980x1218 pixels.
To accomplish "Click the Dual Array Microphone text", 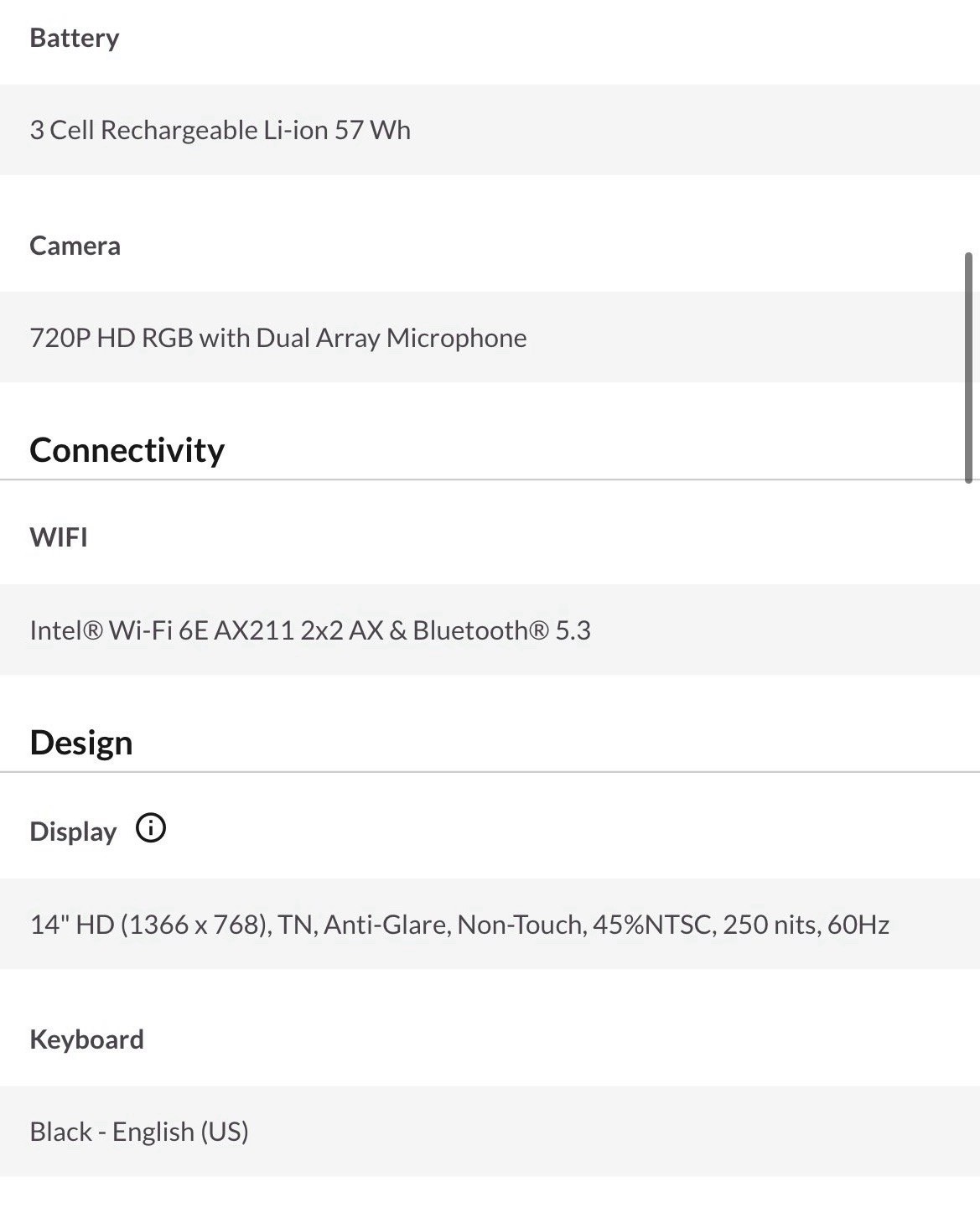I will coord(391,338).
